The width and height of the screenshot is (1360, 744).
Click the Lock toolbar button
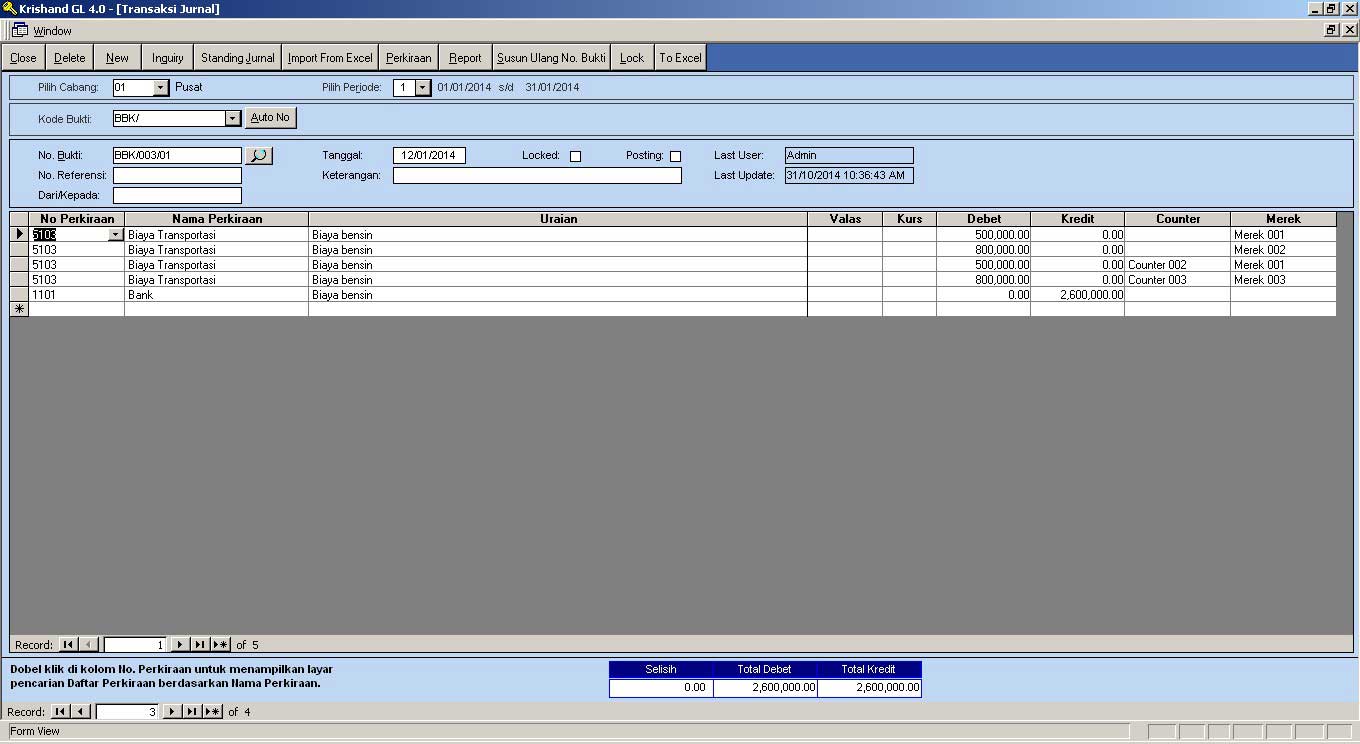point(632,58)
